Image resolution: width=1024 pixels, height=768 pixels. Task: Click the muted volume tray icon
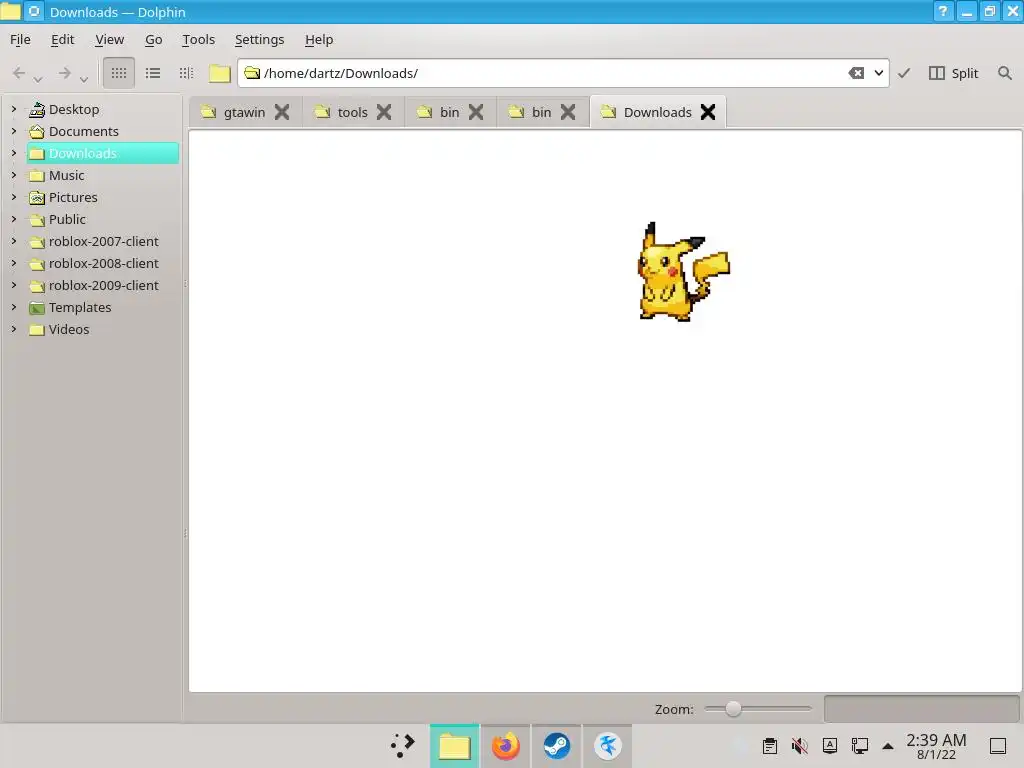coord(799,746)
